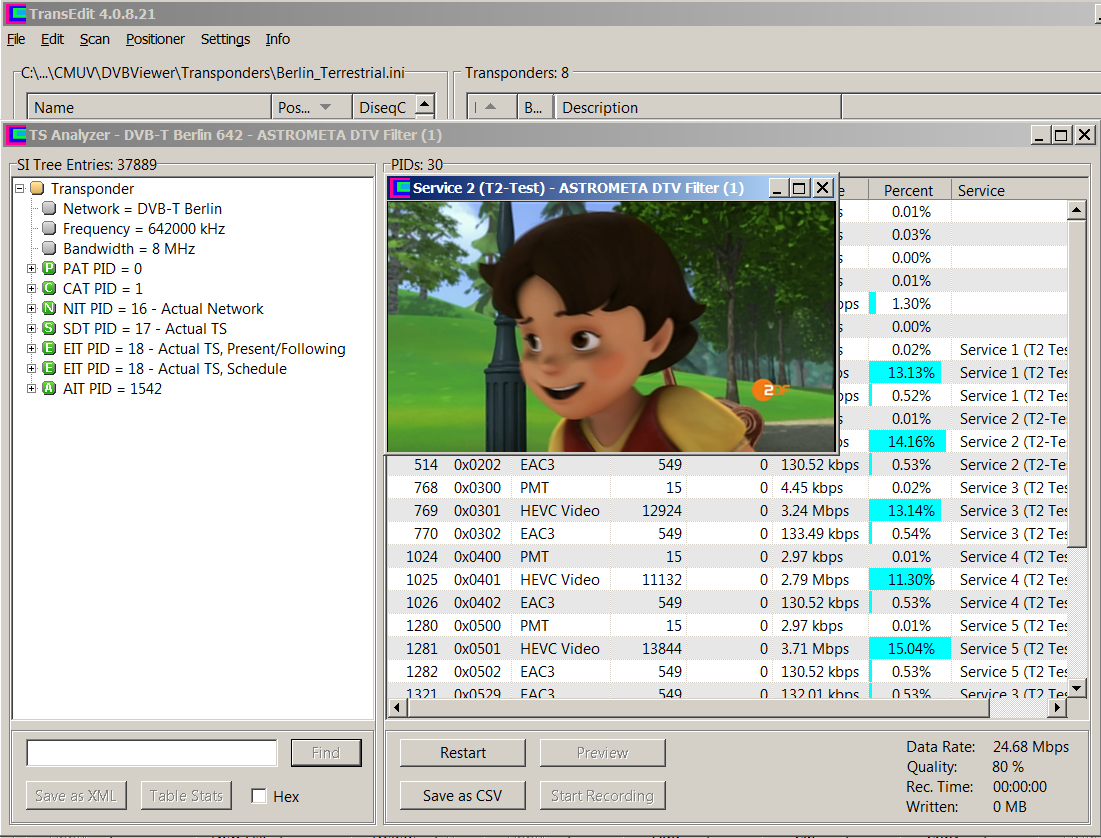
Task: Open the Positioner menu
Action: [155, 39]
